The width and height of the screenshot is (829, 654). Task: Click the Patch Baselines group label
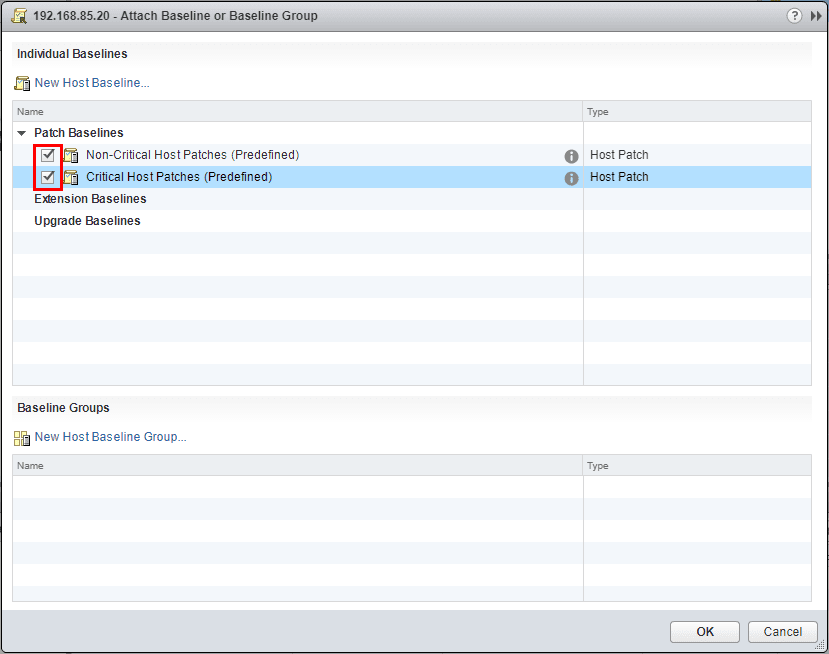(79, 133)
